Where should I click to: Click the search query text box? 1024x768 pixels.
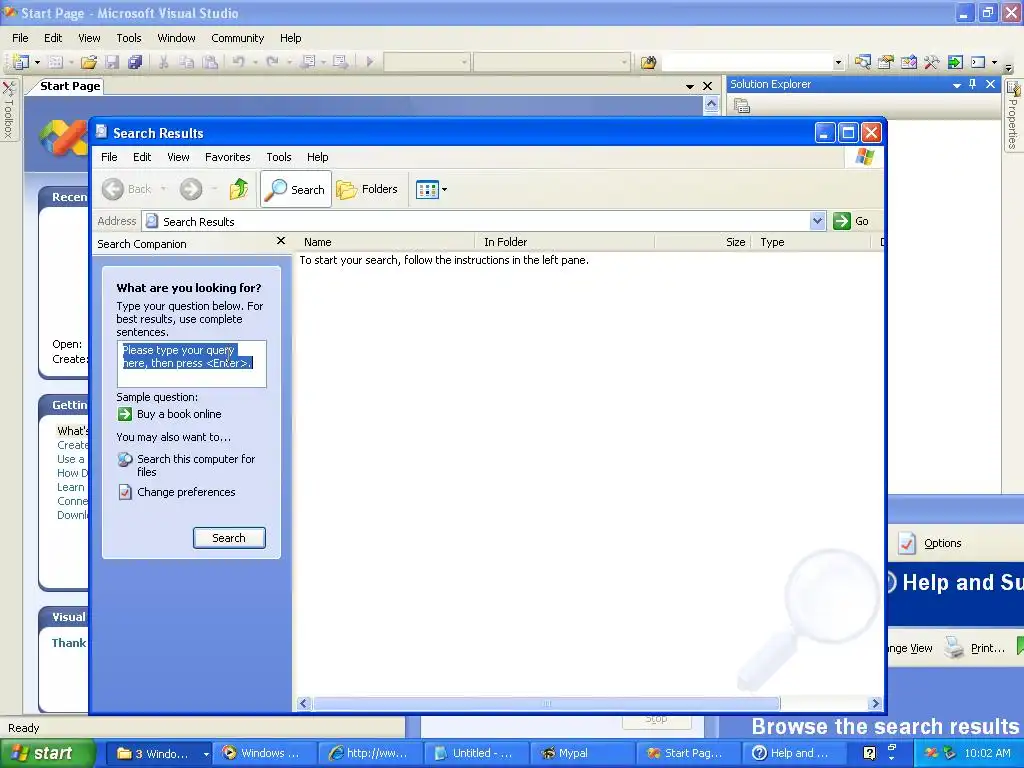(191, 364)
